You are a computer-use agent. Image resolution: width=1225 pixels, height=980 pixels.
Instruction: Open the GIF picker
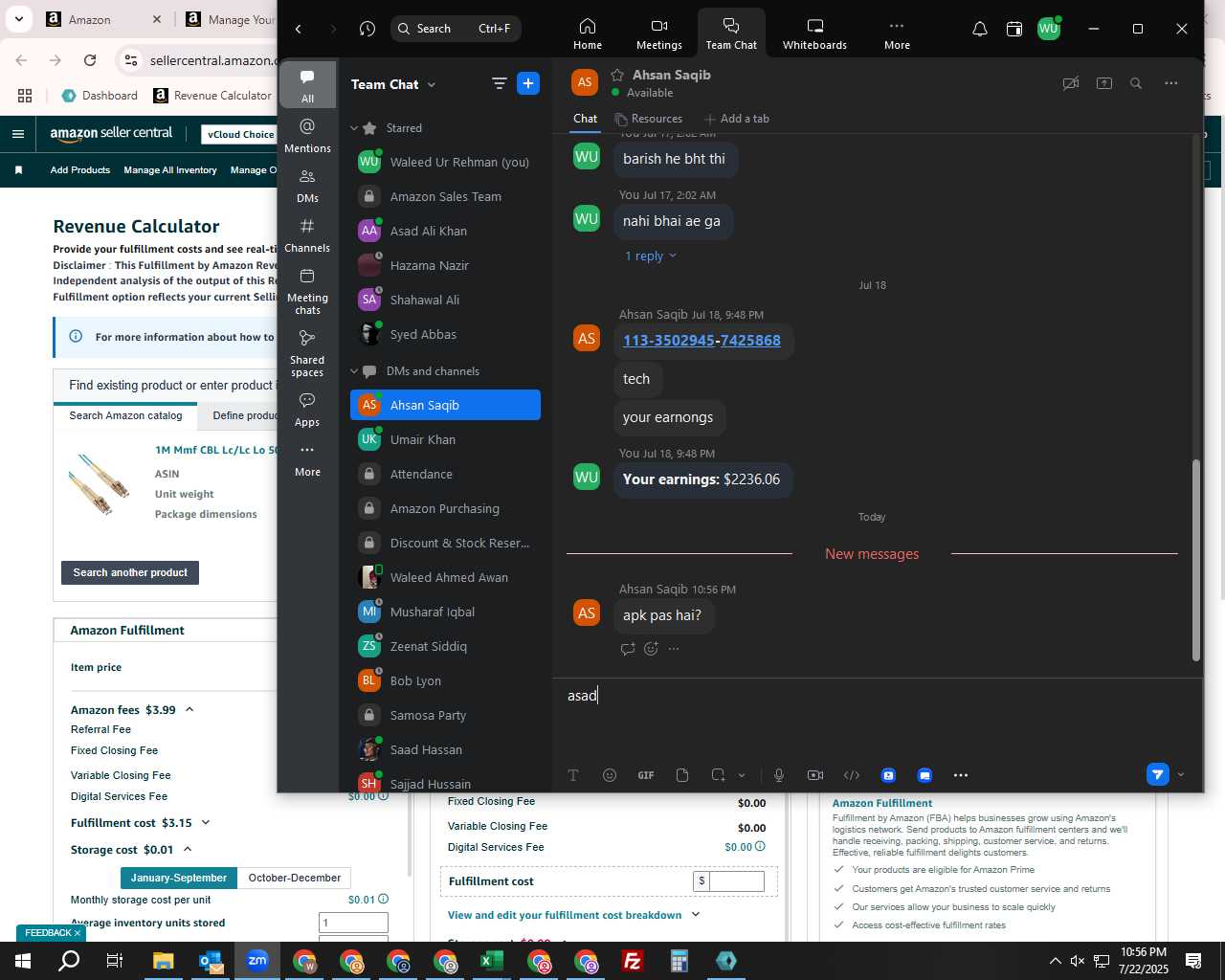(x=646, y=775)
